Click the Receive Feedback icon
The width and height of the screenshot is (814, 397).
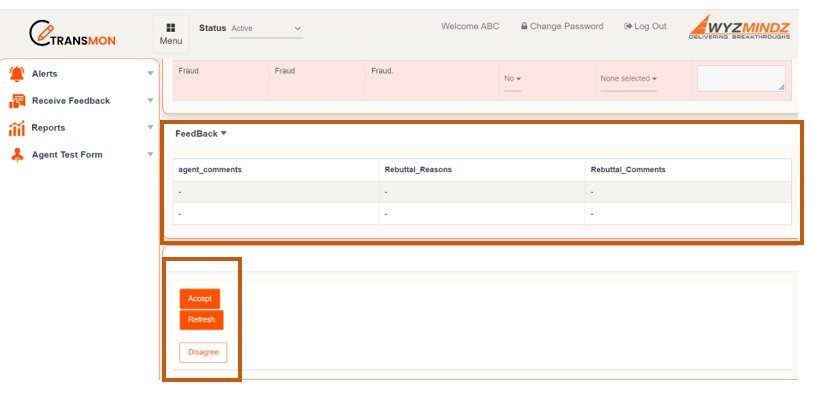[17, 101]
